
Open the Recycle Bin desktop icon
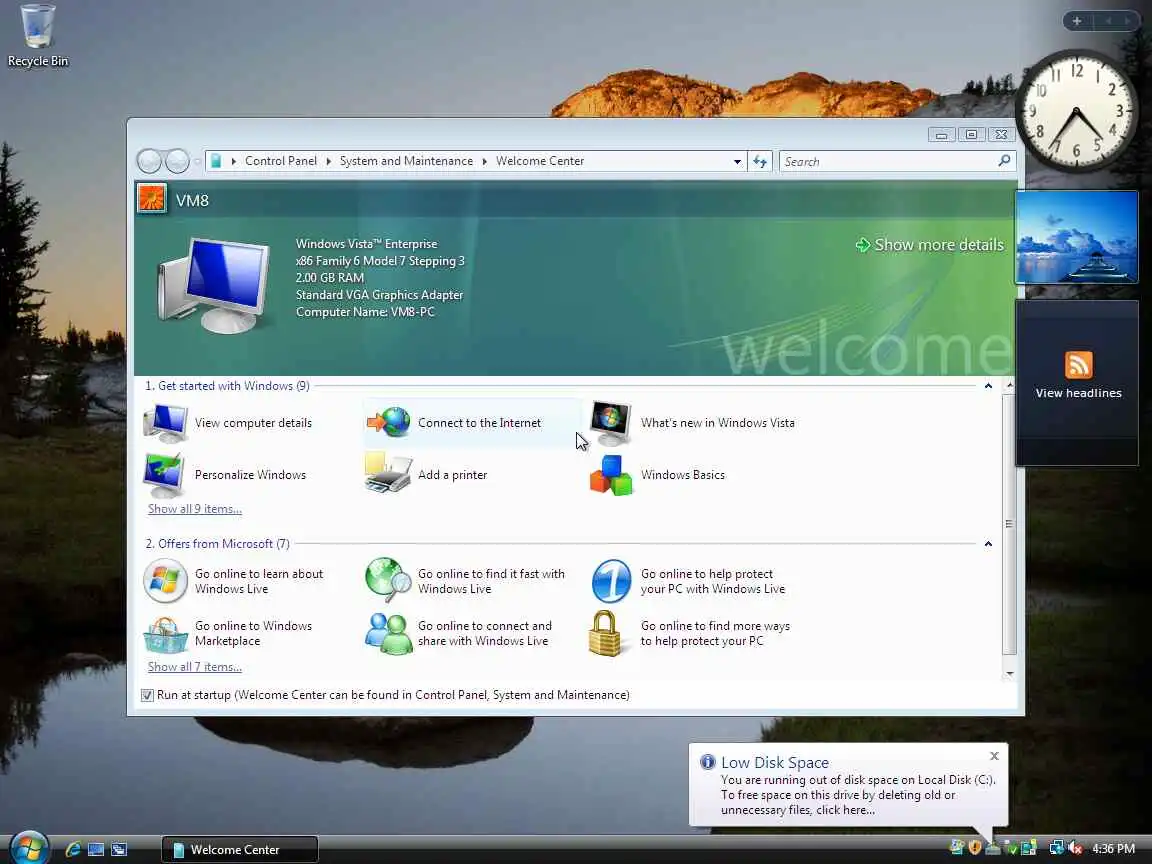[37, 36]
